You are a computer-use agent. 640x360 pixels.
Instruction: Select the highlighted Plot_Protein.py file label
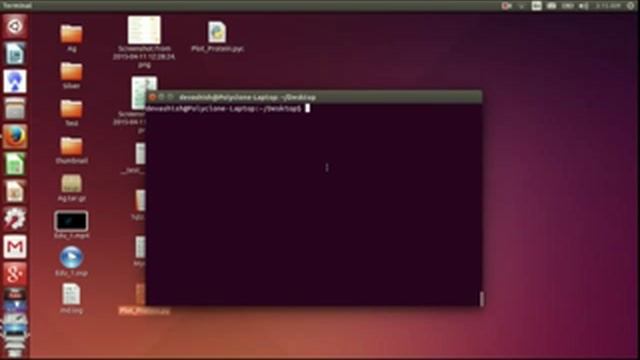(144, 311)
